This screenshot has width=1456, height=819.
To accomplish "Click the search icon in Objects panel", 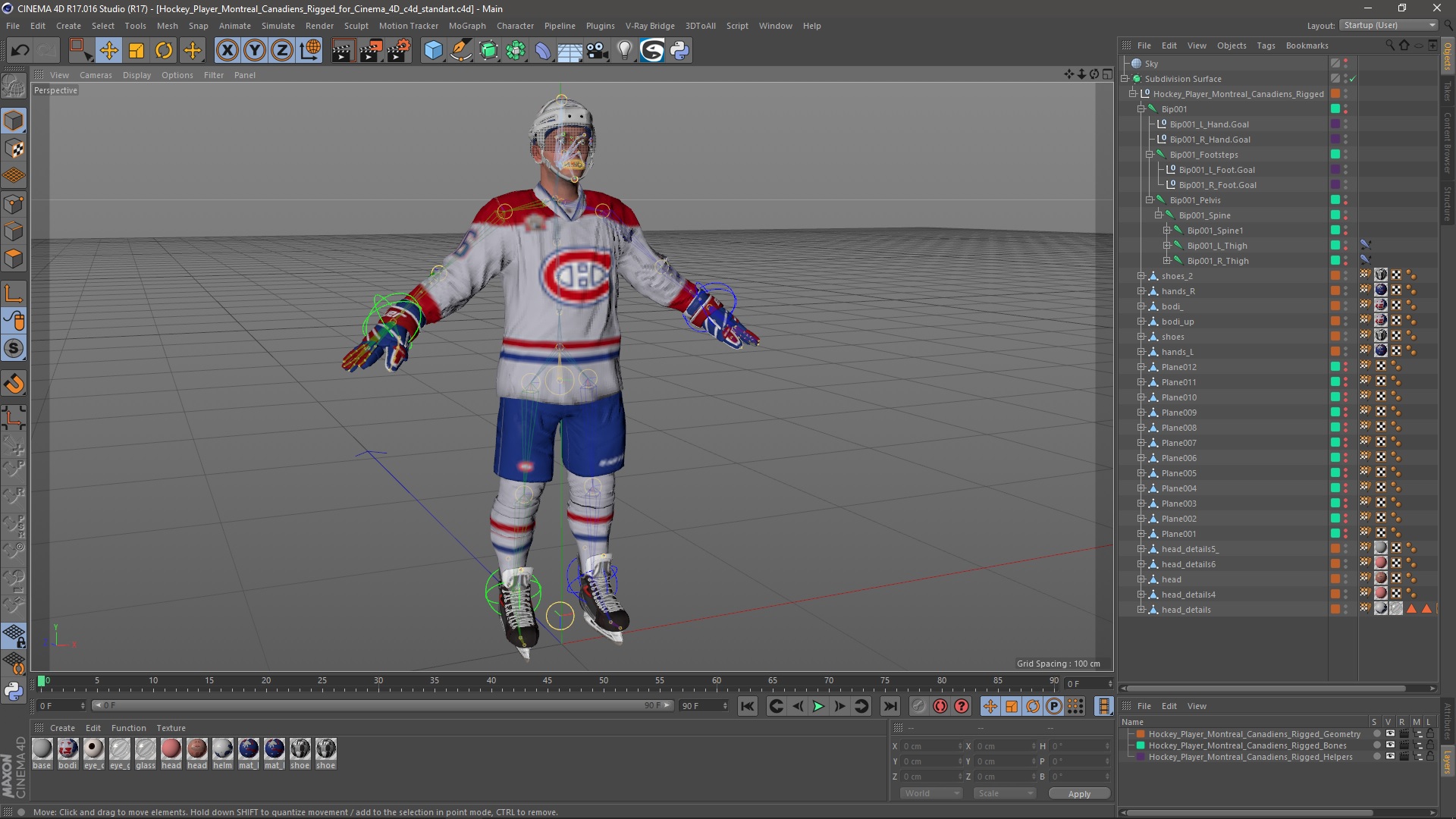I will click(1390, 45).
